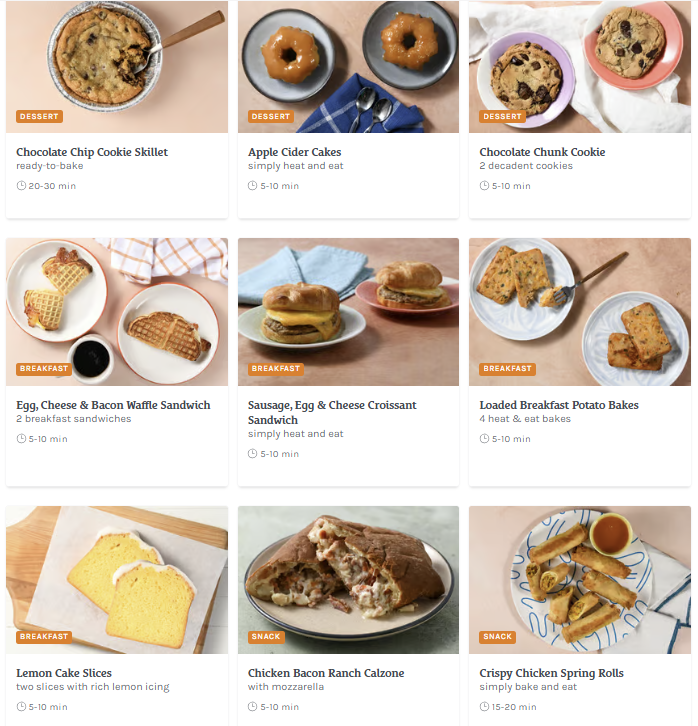This screenshot has height=726, width=698.
Task: Click SNACK tag on the calzone image
Action: click(x=266, y=637)
